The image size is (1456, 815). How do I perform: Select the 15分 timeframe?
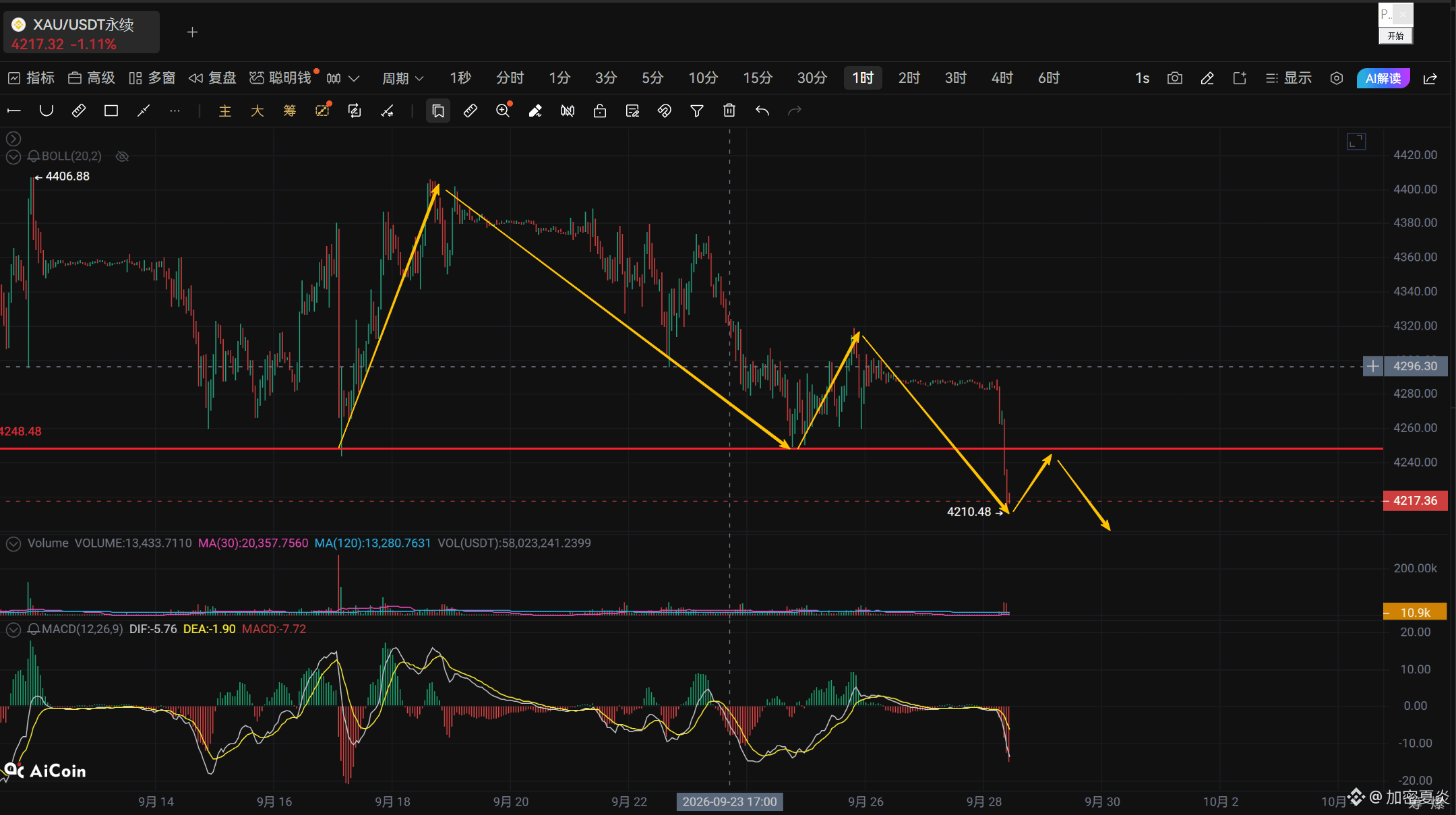pos(758,78)
